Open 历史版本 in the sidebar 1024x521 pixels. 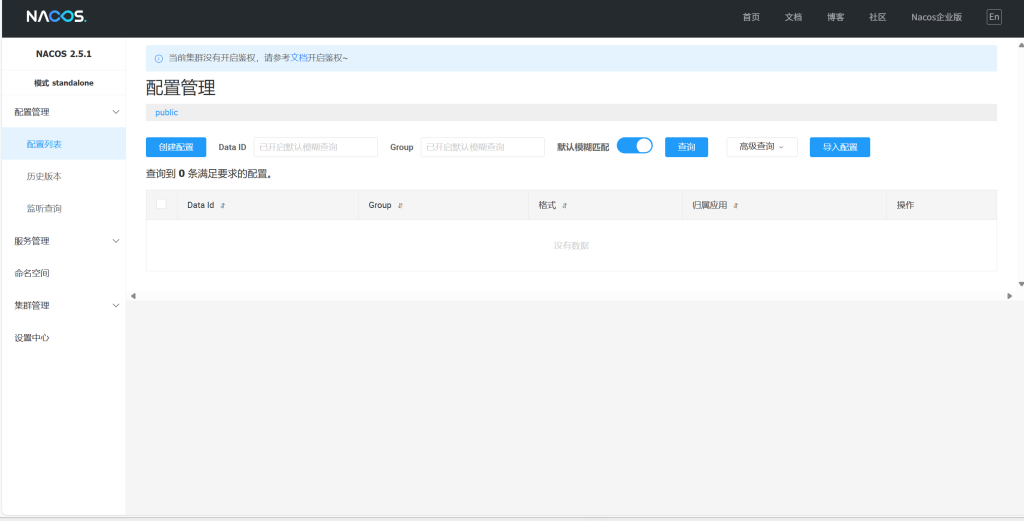44,176
